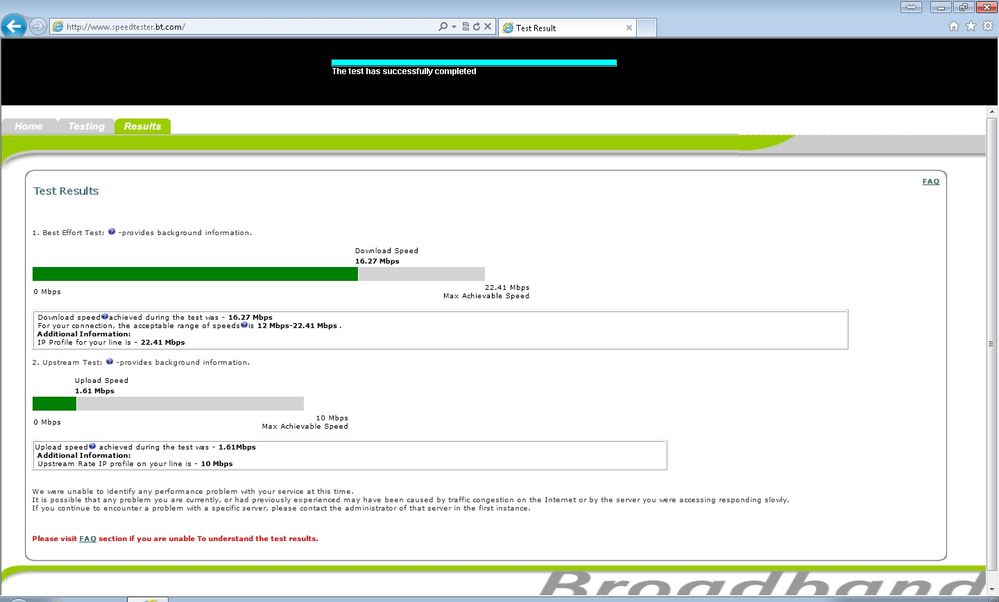Viewport: 999px width, 602px height.
Task: Click 'The test has successfully completed' message
Action: pyautogui.click(x=404, y=71)
